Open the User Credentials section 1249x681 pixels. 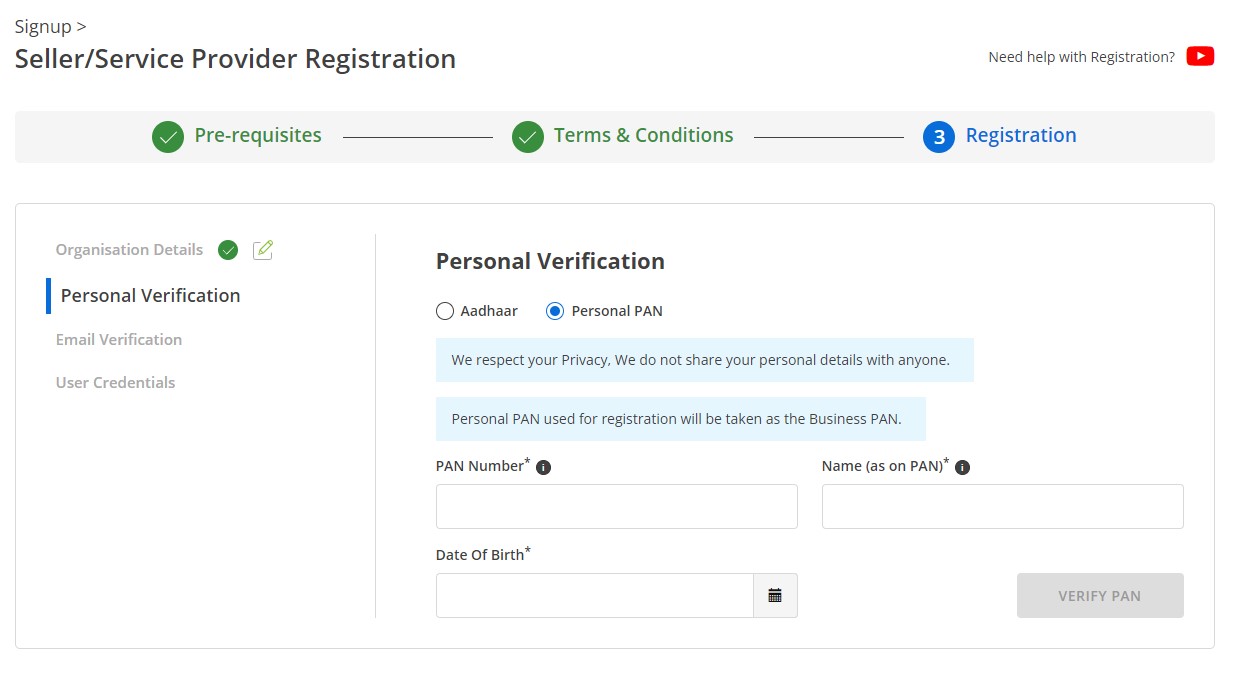(x=115, y=382)
